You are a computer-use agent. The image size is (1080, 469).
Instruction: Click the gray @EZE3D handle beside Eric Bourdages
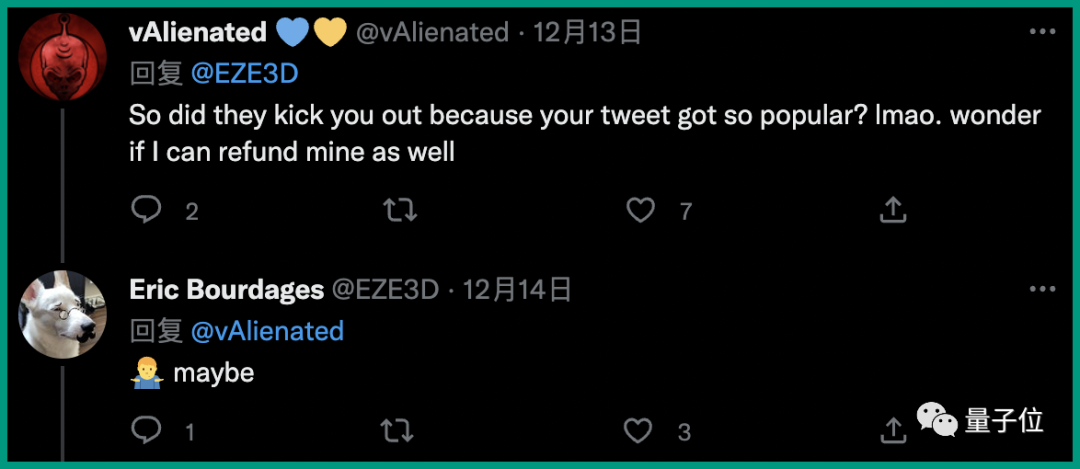tap(385, 290)
